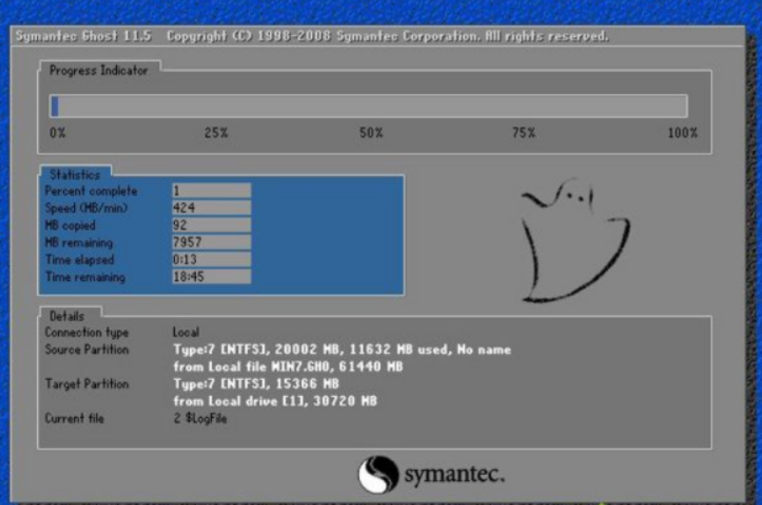
Task: Click the Time remaining value 18:45
Action: click(x=211, y=277)
